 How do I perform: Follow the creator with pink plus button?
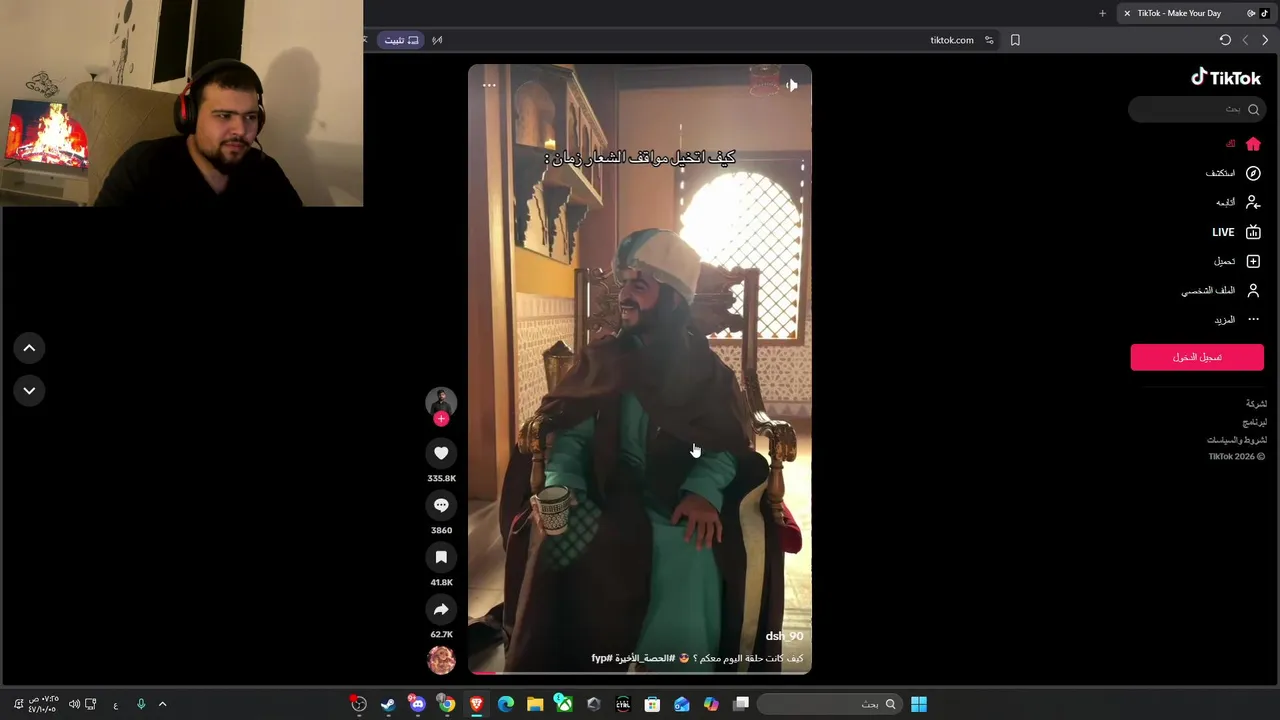coord(441,419)
